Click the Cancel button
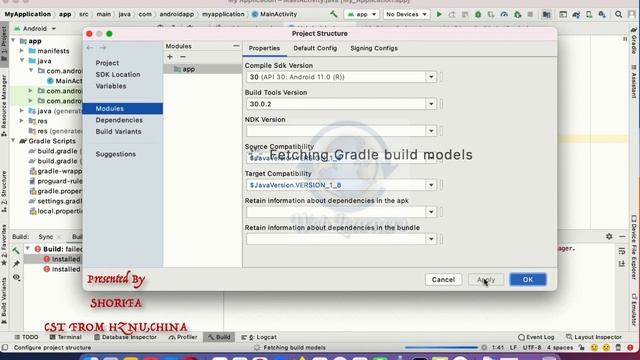The image size is (640, 360). click(x=443, y=280)
